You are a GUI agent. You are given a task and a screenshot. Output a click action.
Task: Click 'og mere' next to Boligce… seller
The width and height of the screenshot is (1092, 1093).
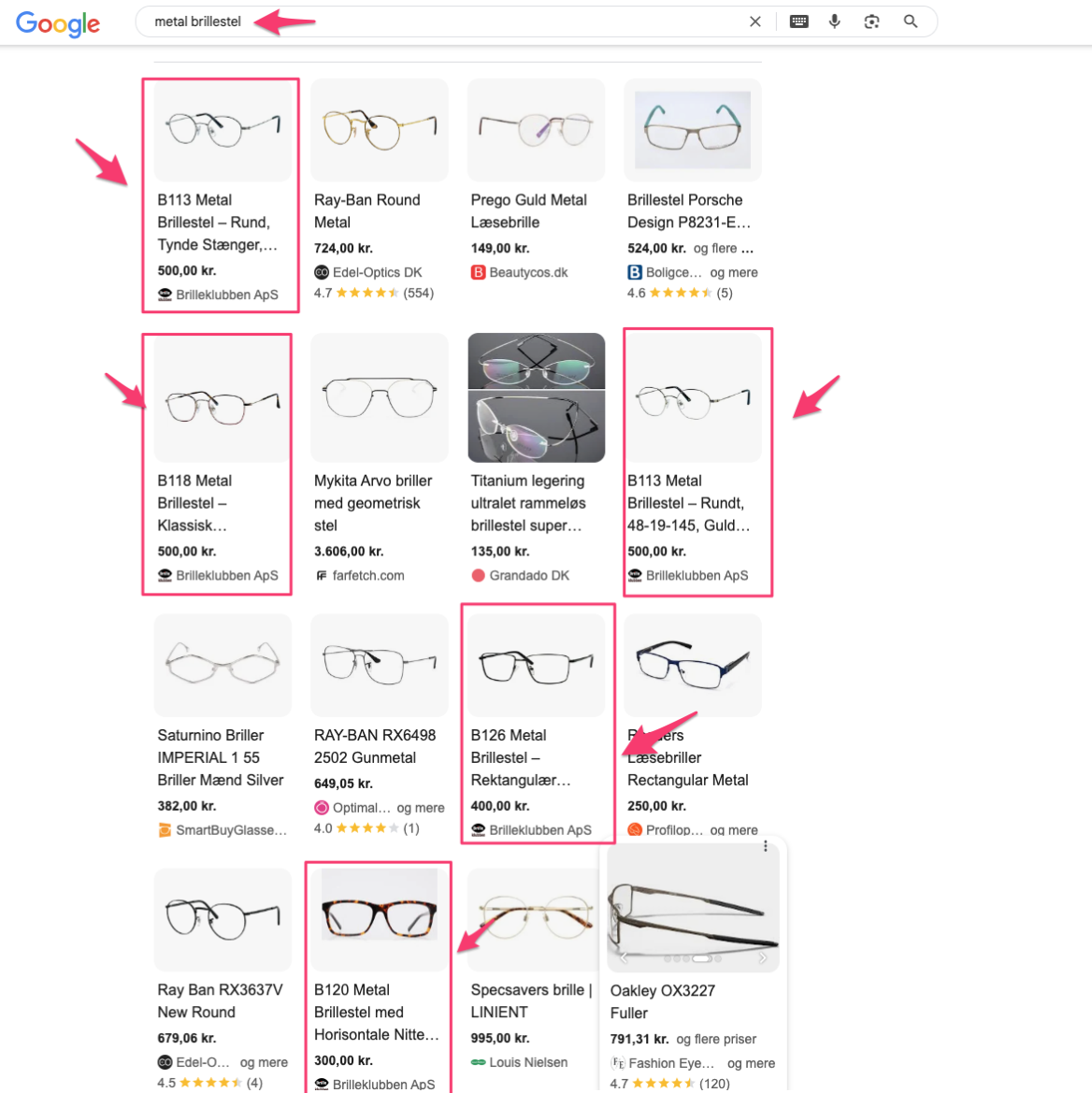point(734,273)
